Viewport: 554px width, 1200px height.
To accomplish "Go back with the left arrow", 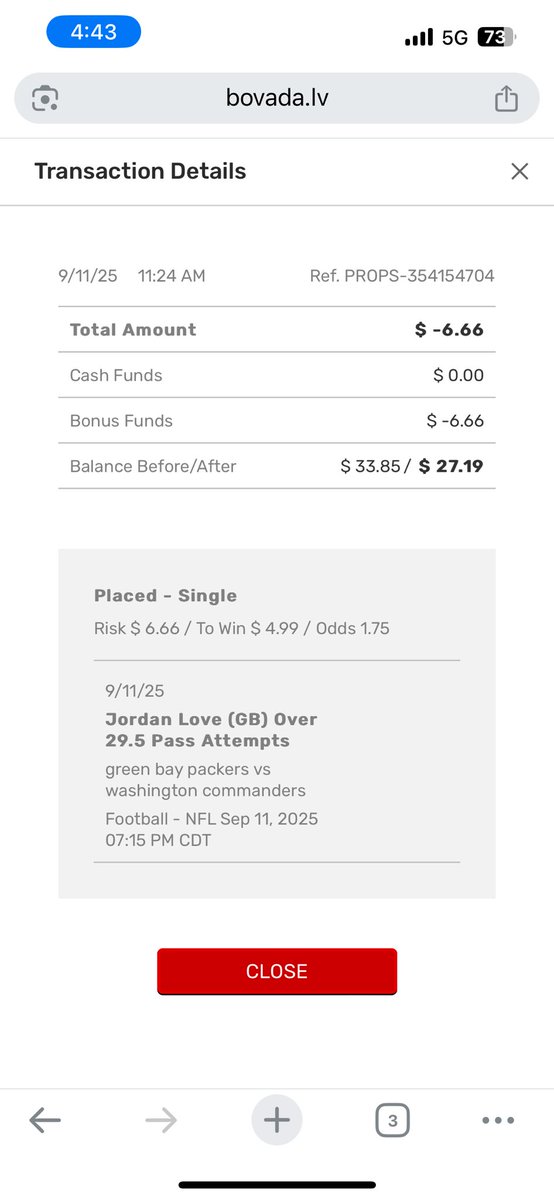I will (x=45, y=1121).
